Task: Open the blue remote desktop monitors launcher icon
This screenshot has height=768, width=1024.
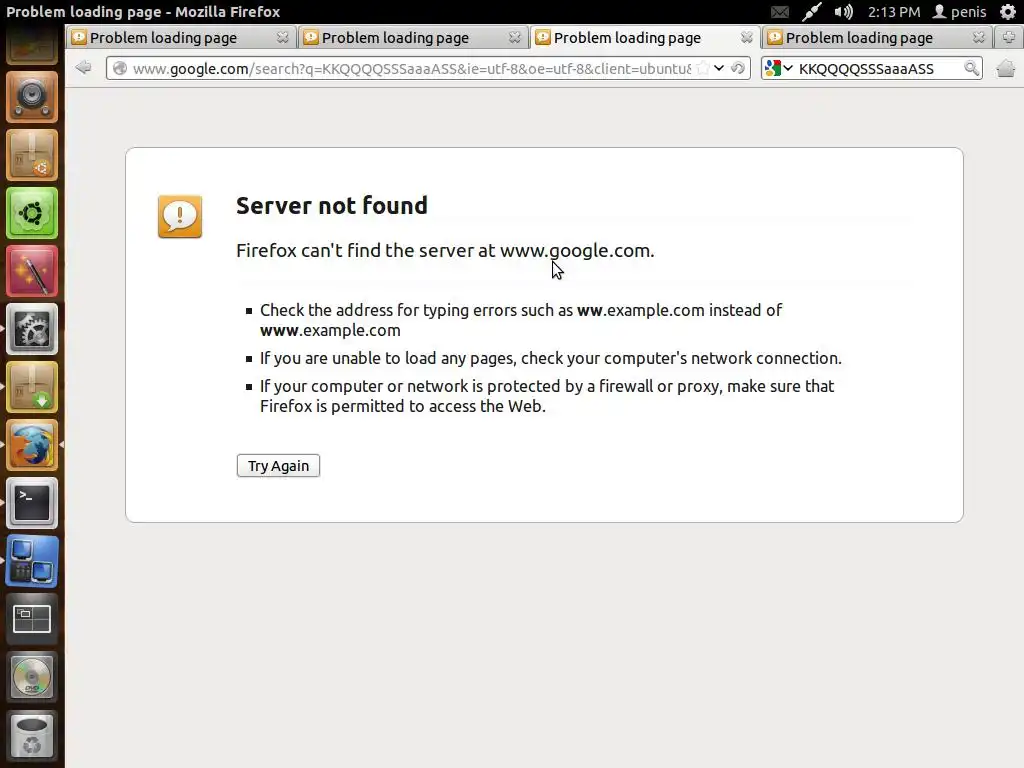Action: 32,562
